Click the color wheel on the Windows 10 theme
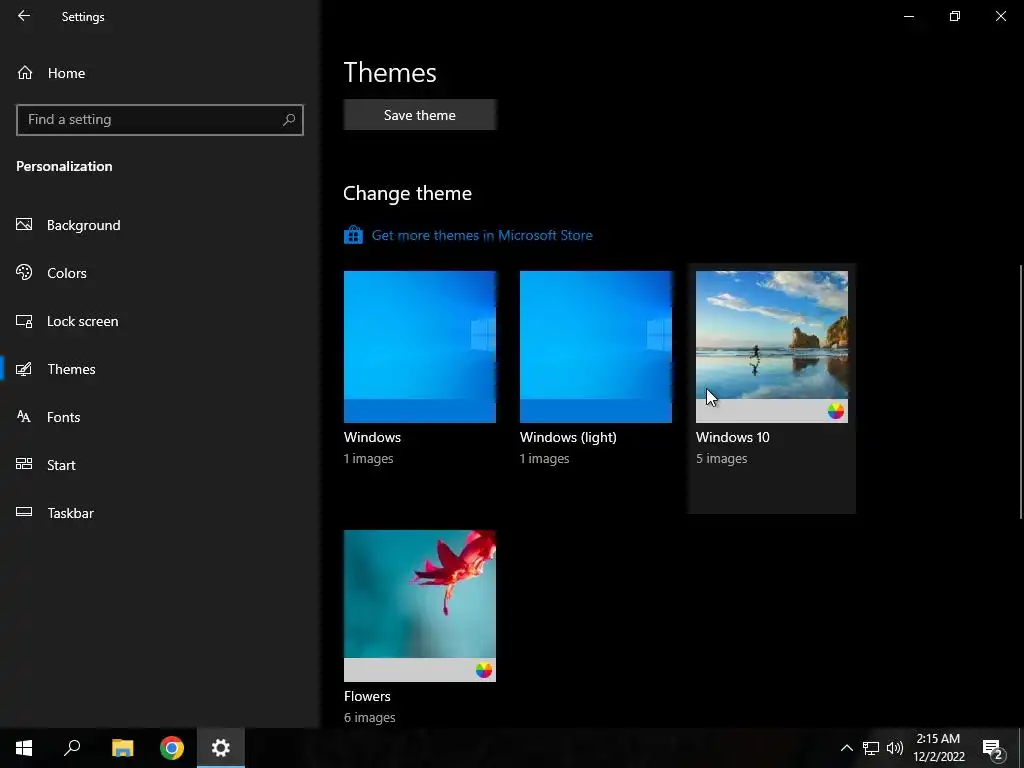1024x768 pixels. 836,411
